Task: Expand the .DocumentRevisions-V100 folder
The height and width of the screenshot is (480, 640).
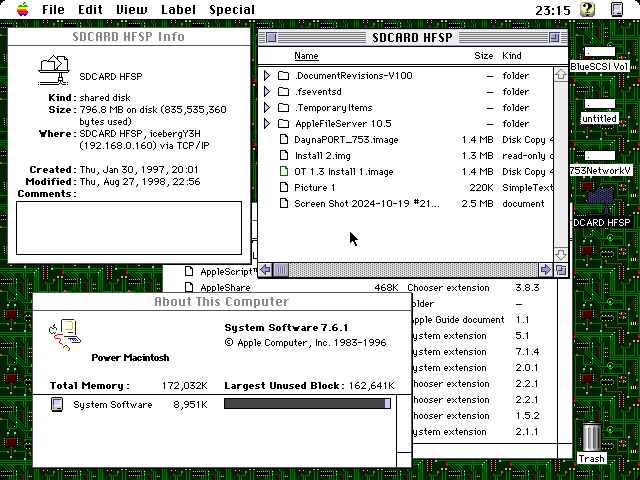Action: [267, 76]
